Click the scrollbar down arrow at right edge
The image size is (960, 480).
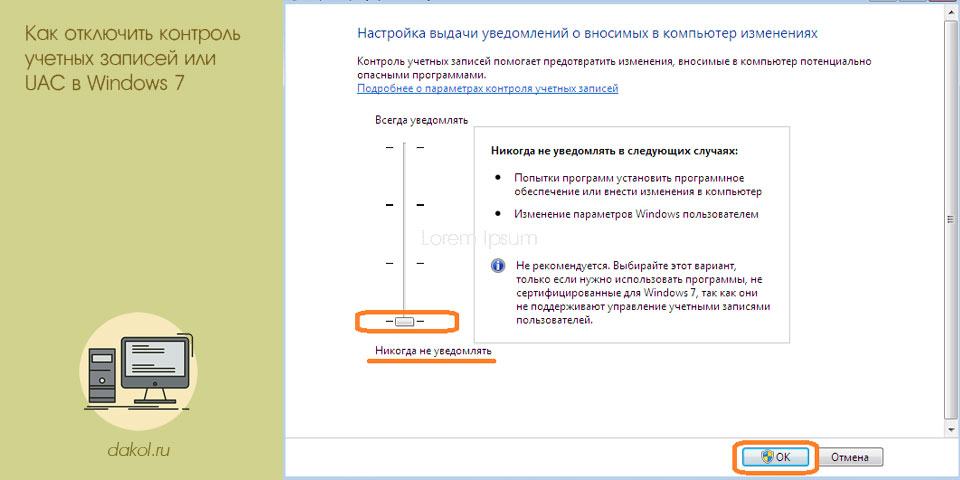point(950,430)
